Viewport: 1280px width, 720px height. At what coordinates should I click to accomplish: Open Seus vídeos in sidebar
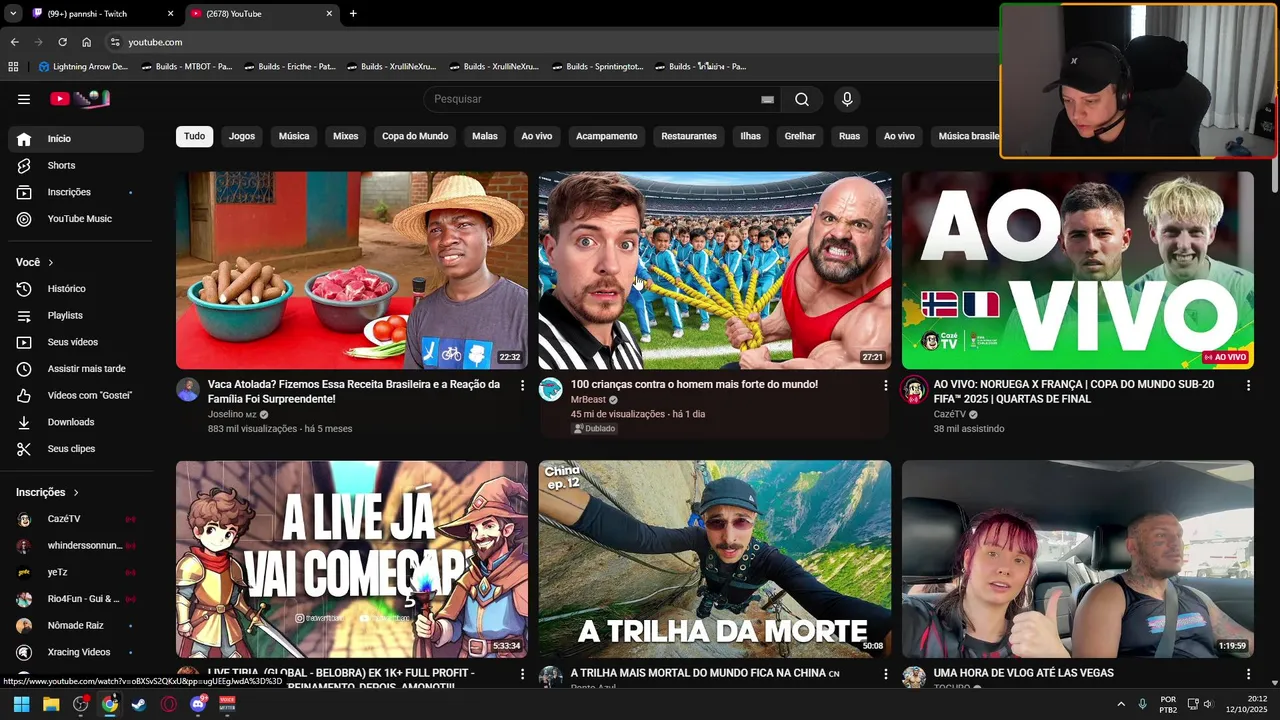(x=76, y=342)
